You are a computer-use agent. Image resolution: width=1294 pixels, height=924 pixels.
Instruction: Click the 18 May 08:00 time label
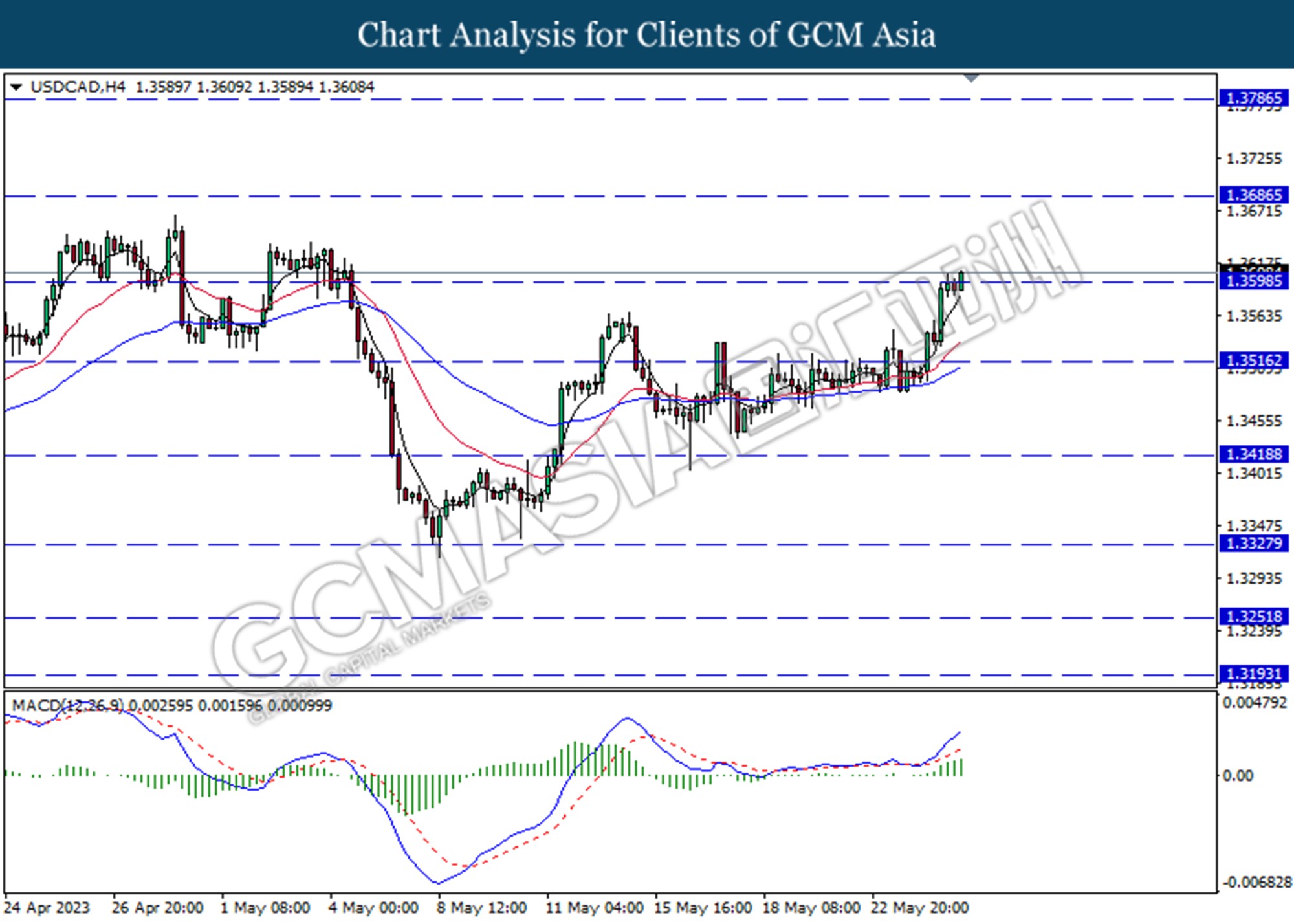(811, 908)
